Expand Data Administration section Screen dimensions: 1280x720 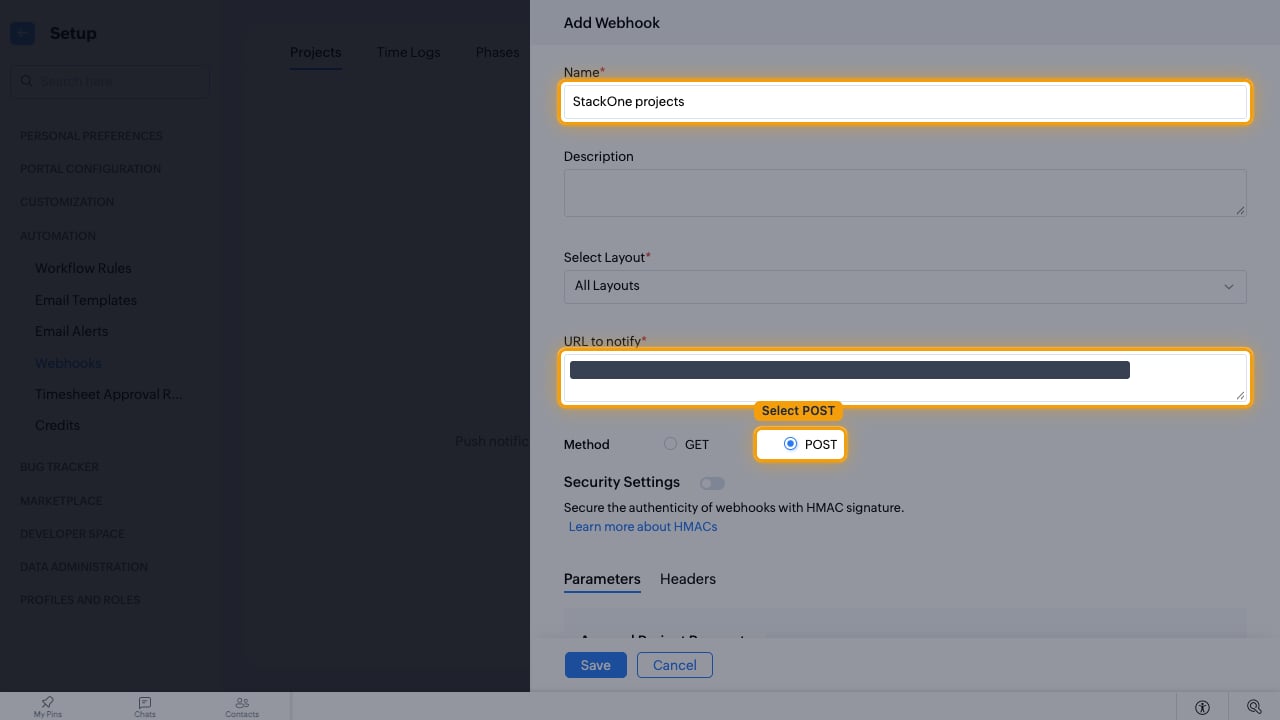click(x=84, y=567)
